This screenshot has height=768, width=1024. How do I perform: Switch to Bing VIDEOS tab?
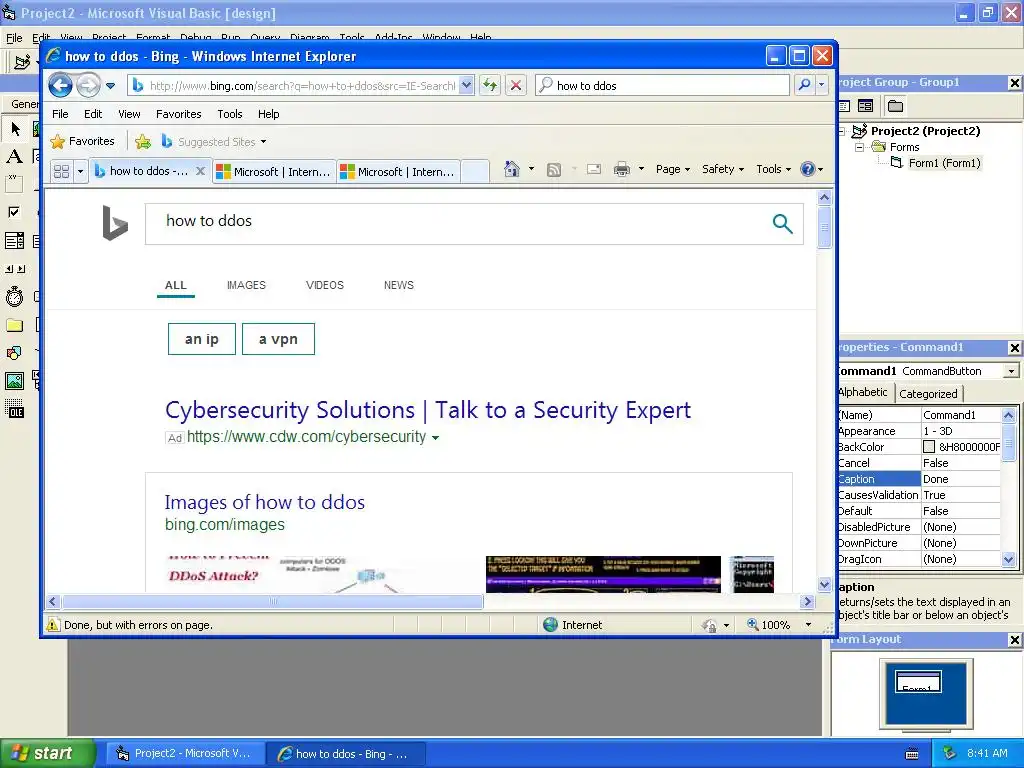[325, 285]
